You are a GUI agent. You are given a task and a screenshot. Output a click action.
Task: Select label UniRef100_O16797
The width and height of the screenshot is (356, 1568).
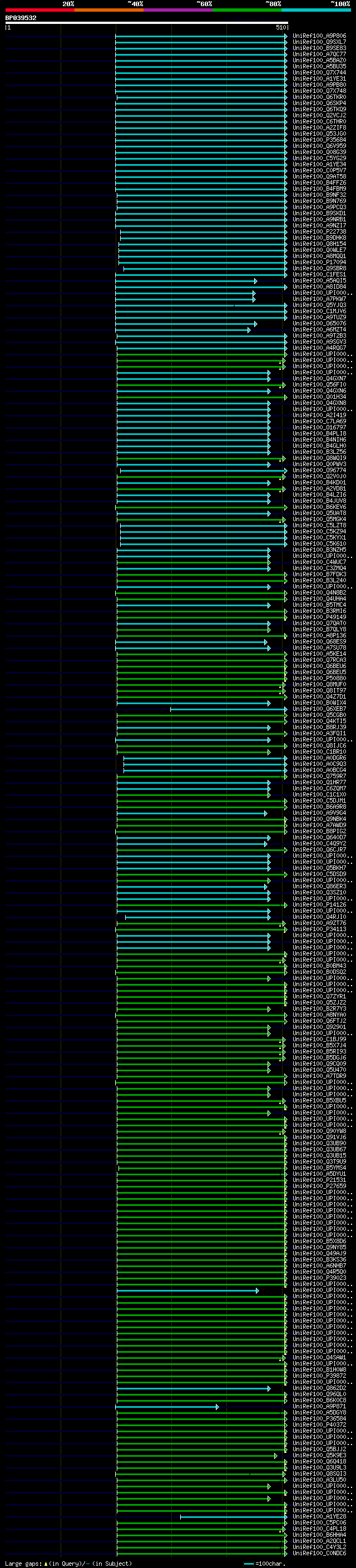(x=319, y=427)
